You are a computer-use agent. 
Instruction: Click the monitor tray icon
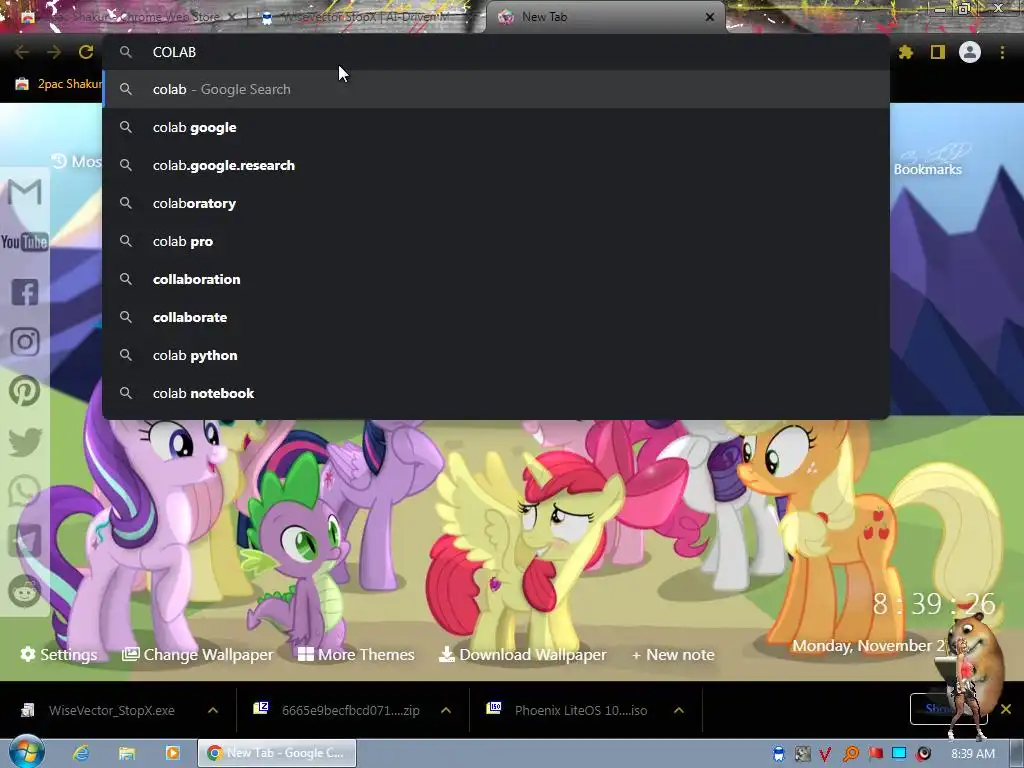click(x=899, y=754)
